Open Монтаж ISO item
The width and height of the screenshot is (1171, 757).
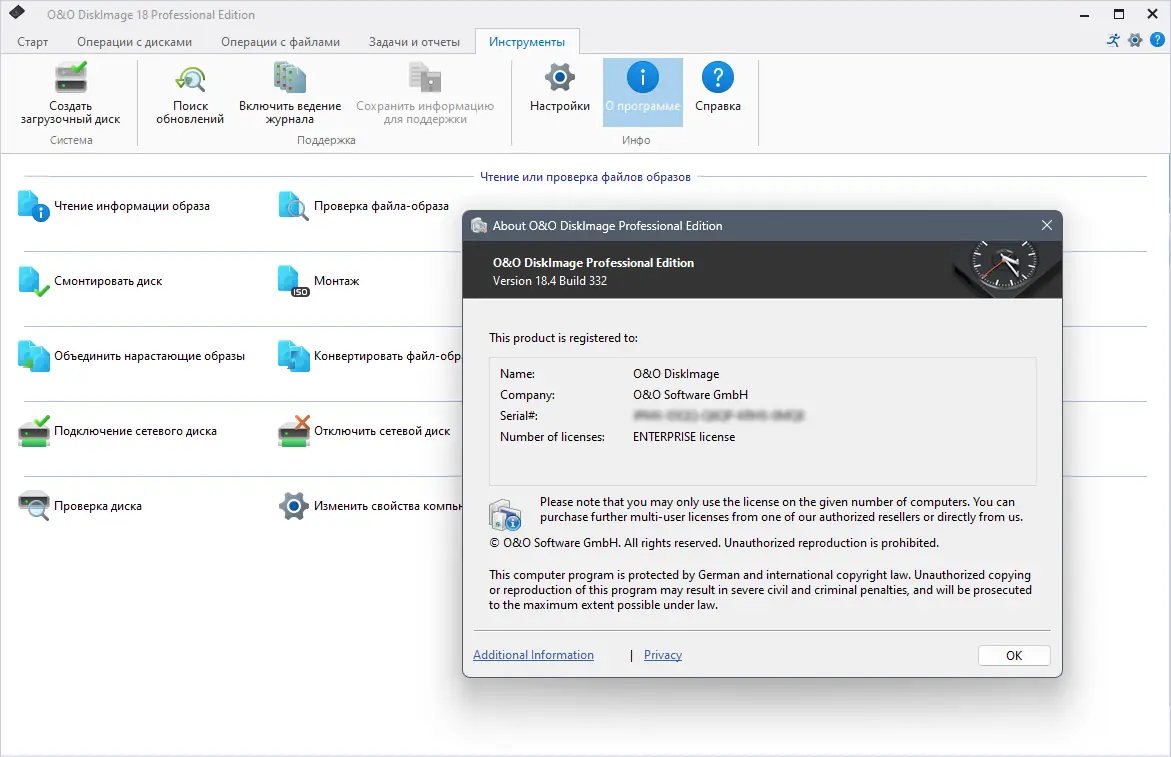point(319,281)
